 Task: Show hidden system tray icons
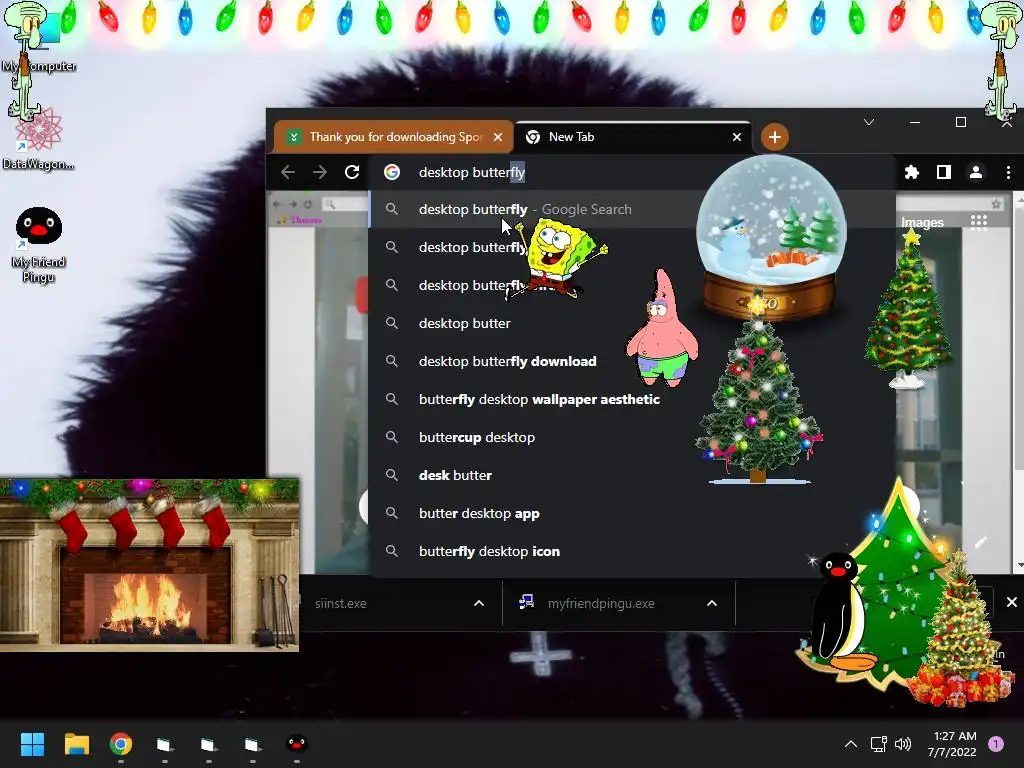(x=850, y=744)
